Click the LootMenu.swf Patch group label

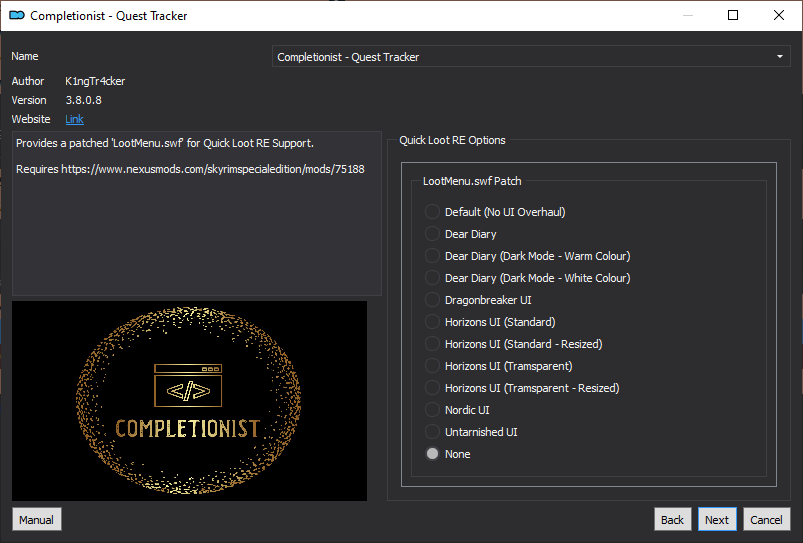pyautogui.click(x=472, y=181)
